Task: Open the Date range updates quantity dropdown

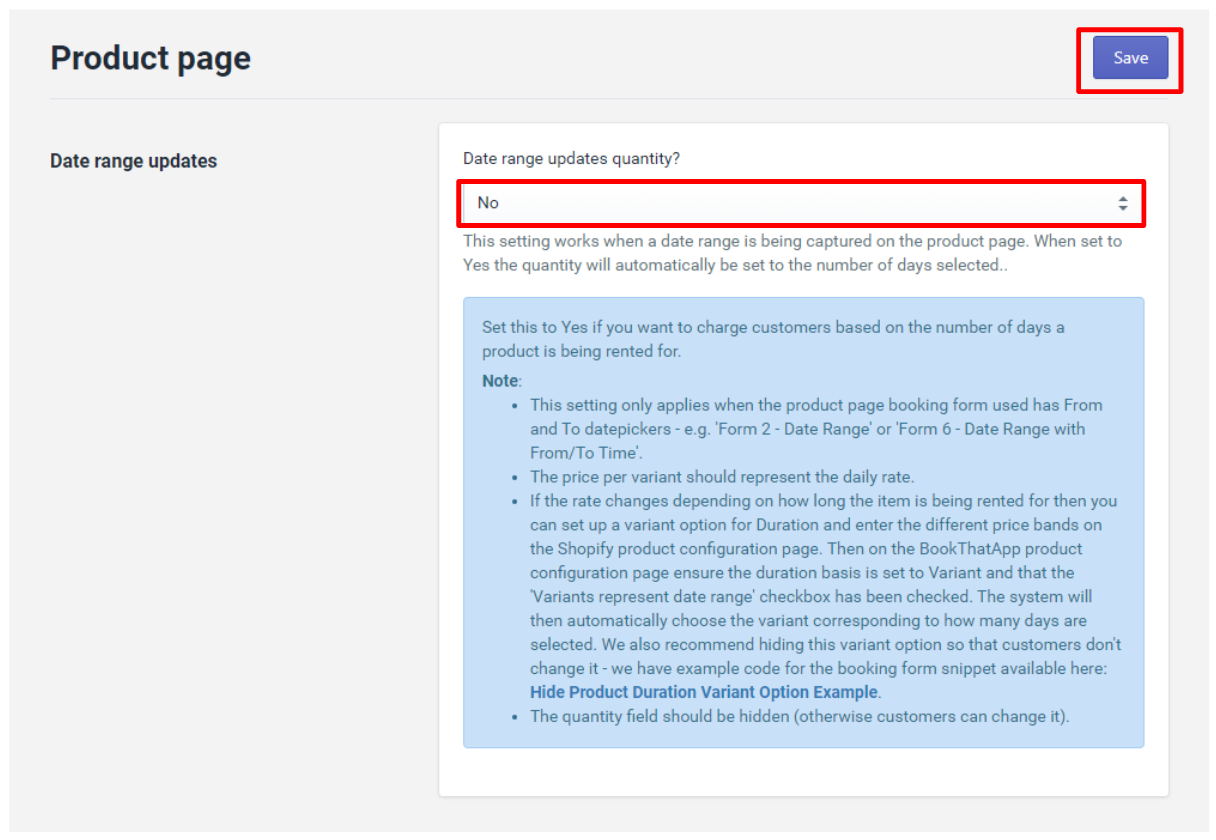Action: tap(800, 203)
